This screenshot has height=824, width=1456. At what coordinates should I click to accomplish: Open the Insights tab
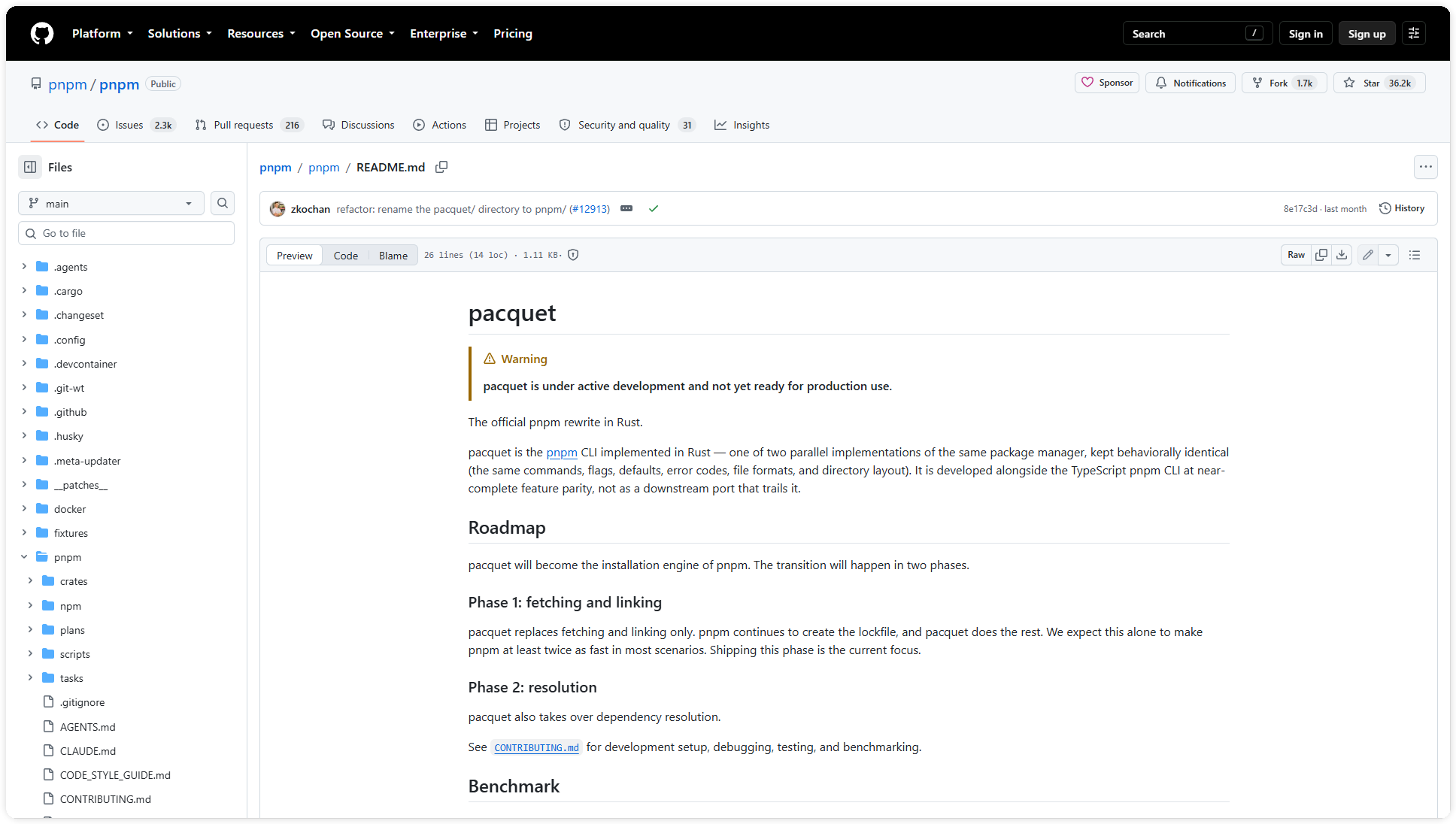(x=742, y=125)
